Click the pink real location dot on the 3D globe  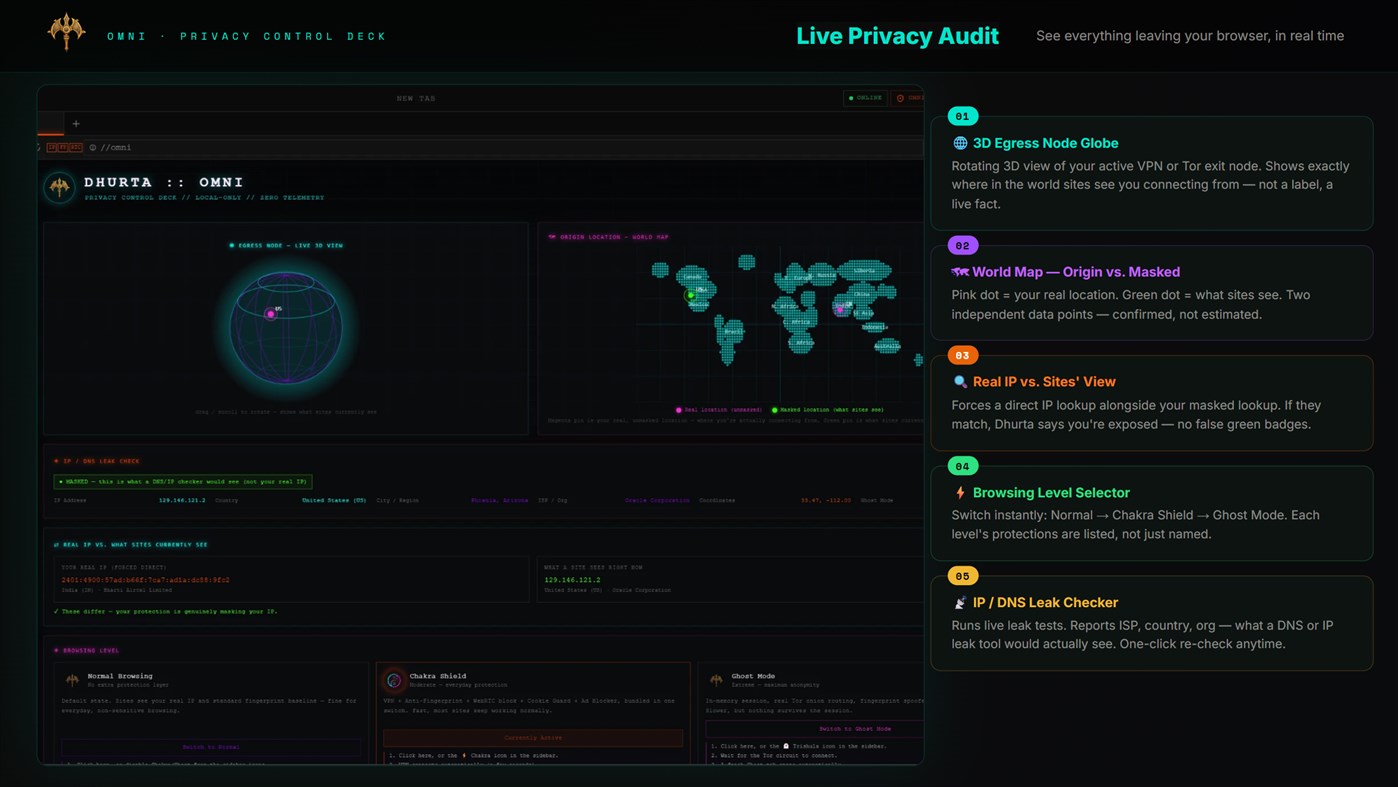point(270,314)
